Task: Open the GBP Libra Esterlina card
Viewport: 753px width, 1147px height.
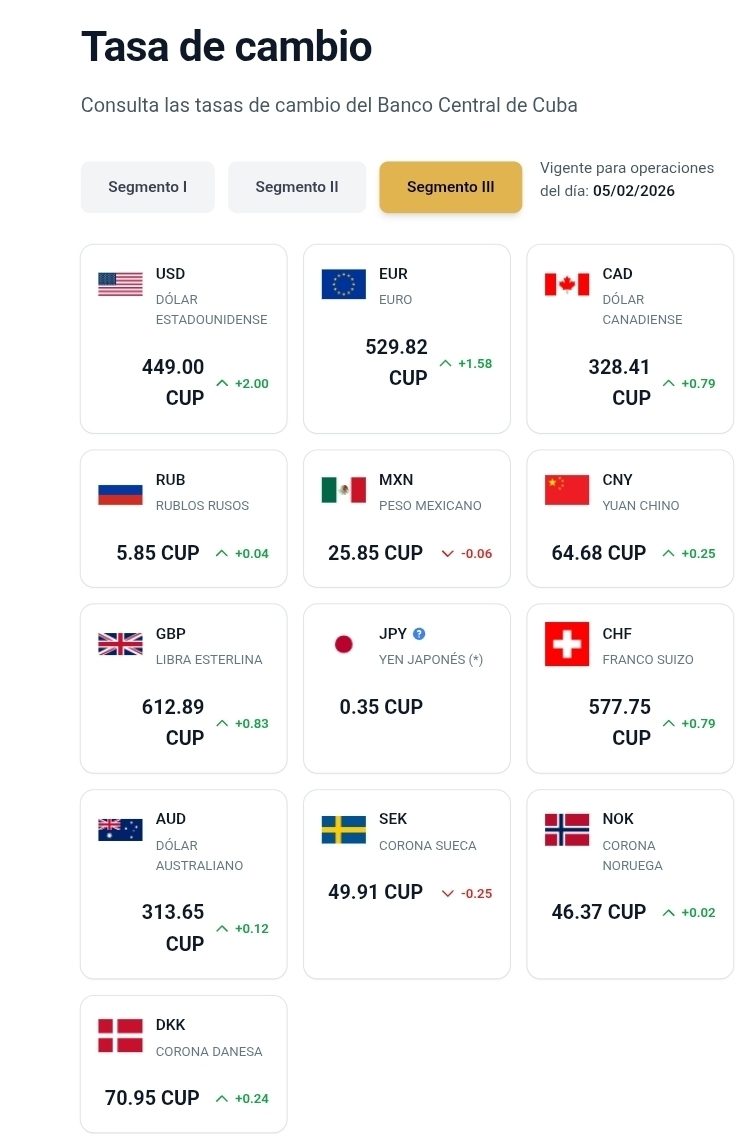Action: pyautogui.click(x=183, y=688)
